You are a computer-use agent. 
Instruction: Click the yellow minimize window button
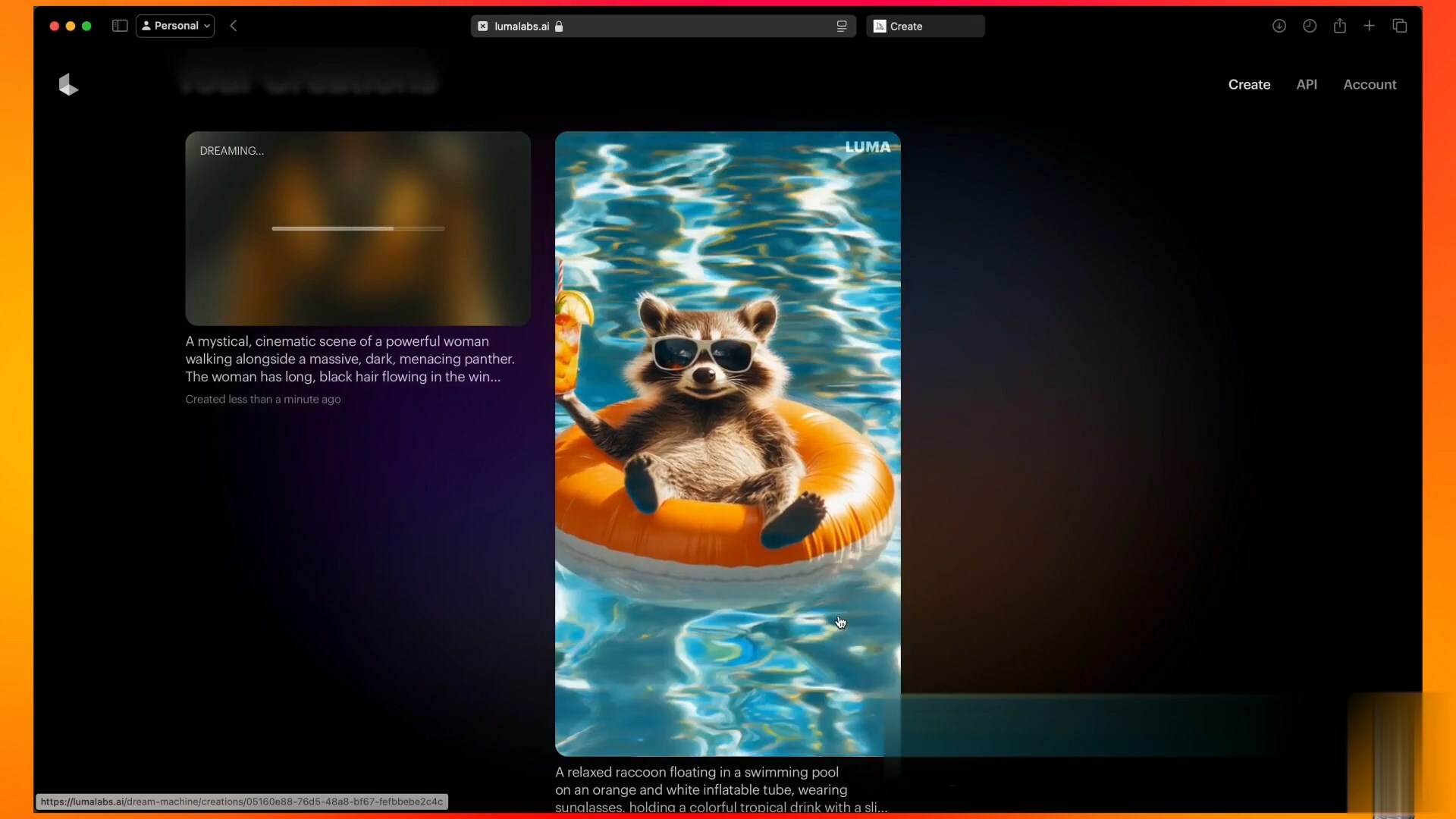(71, 26)
